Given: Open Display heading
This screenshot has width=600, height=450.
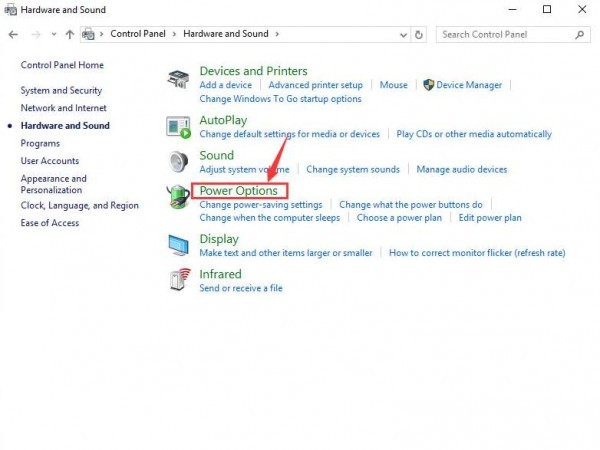Looking at the screenshot, I should (x=219, y=239).
